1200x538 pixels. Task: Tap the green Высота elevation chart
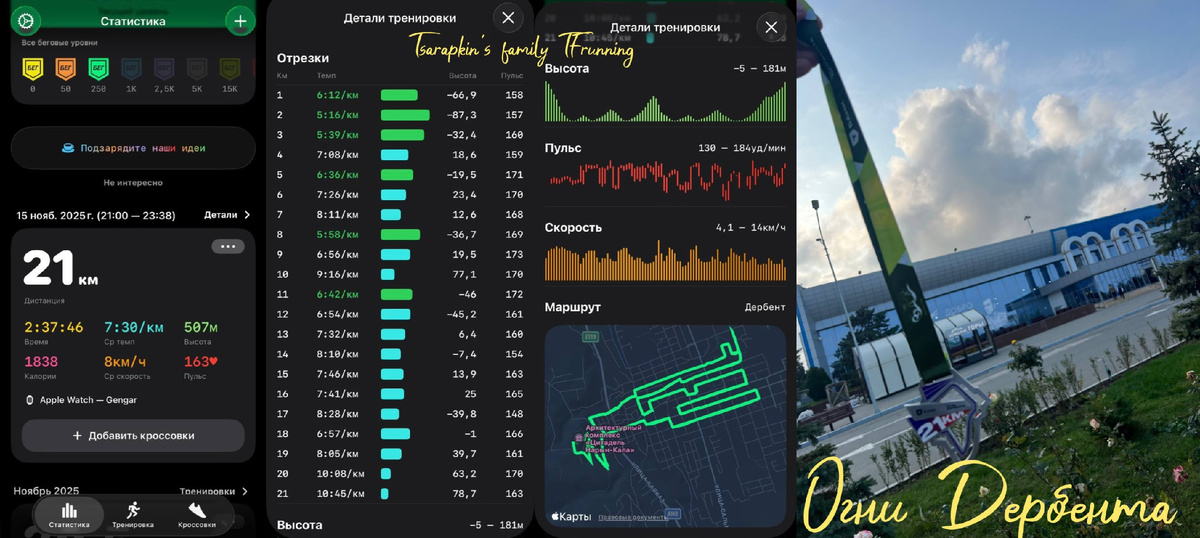tap(665, 103)
